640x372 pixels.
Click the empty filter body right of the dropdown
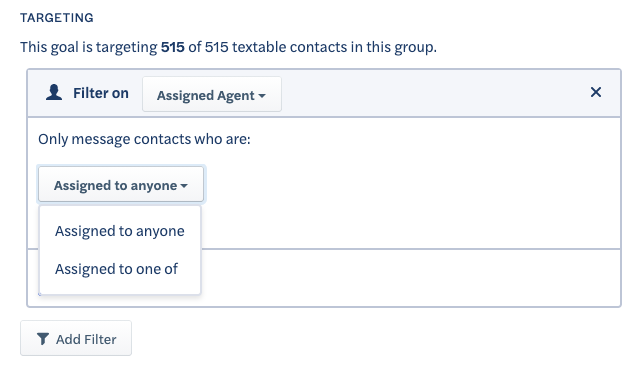408,184
